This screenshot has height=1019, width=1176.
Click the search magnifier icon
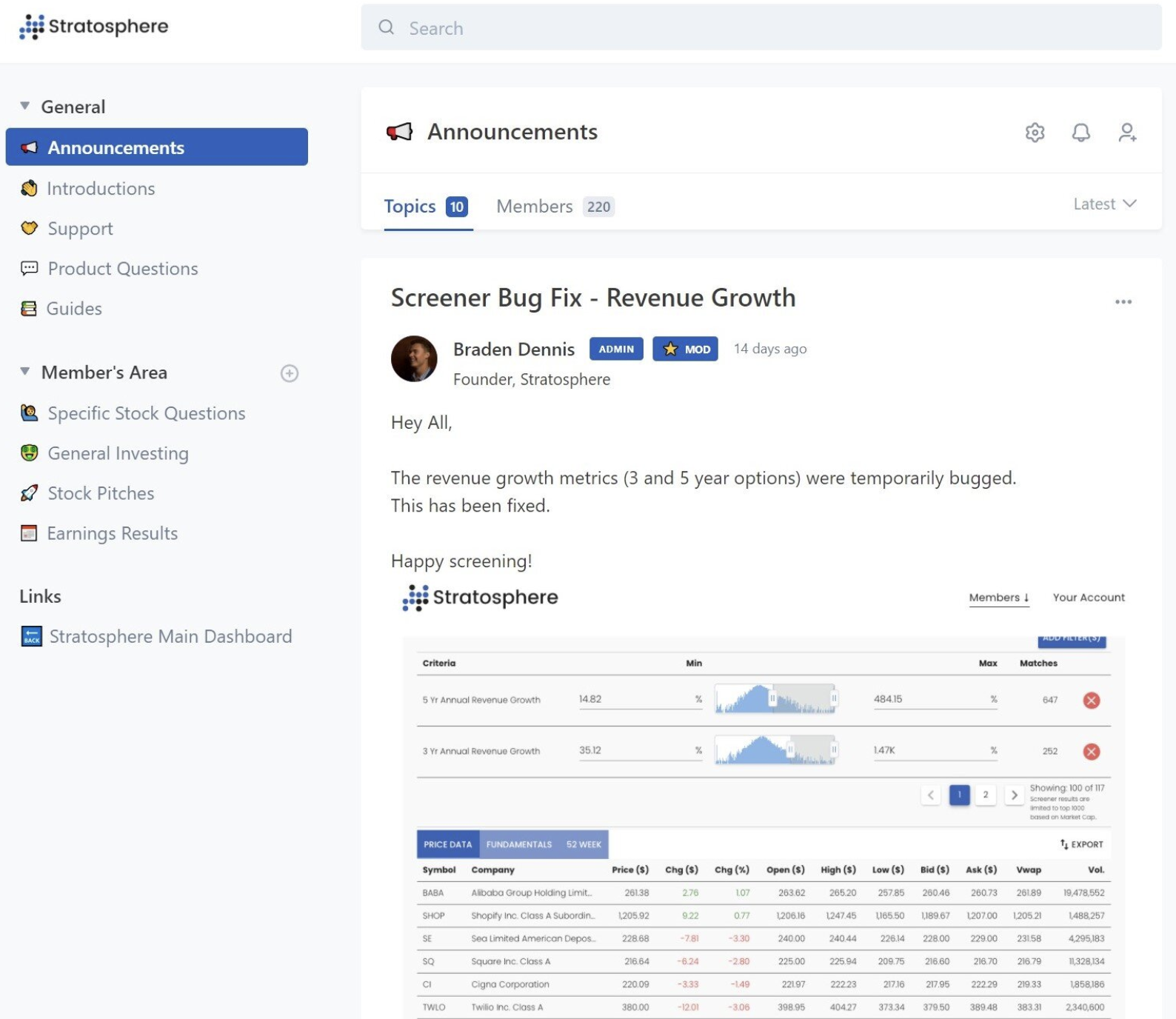tap(386, 27)
